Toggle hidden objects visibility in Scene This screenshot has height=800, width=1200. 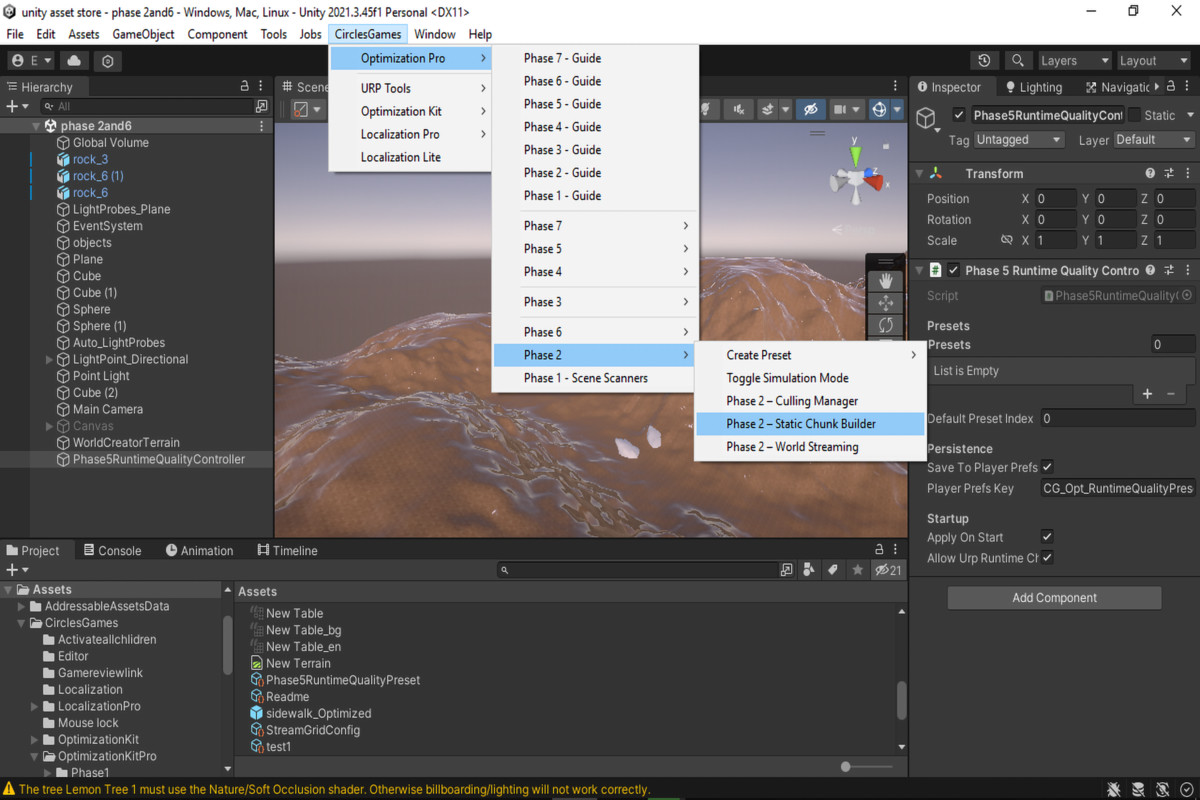pos(811,109)
